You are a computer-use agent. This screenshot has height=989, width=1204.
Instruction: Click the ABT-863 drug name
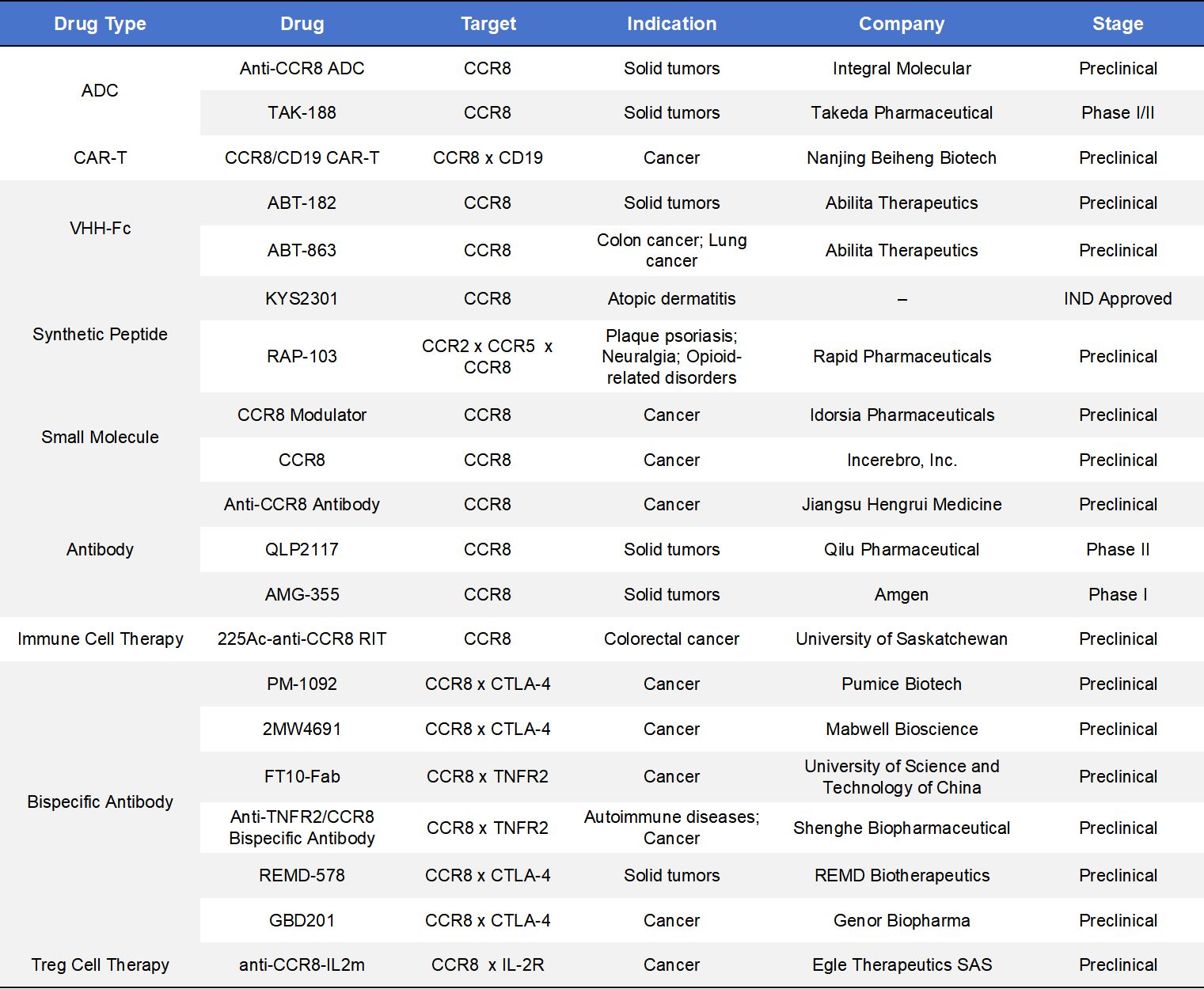302,250
